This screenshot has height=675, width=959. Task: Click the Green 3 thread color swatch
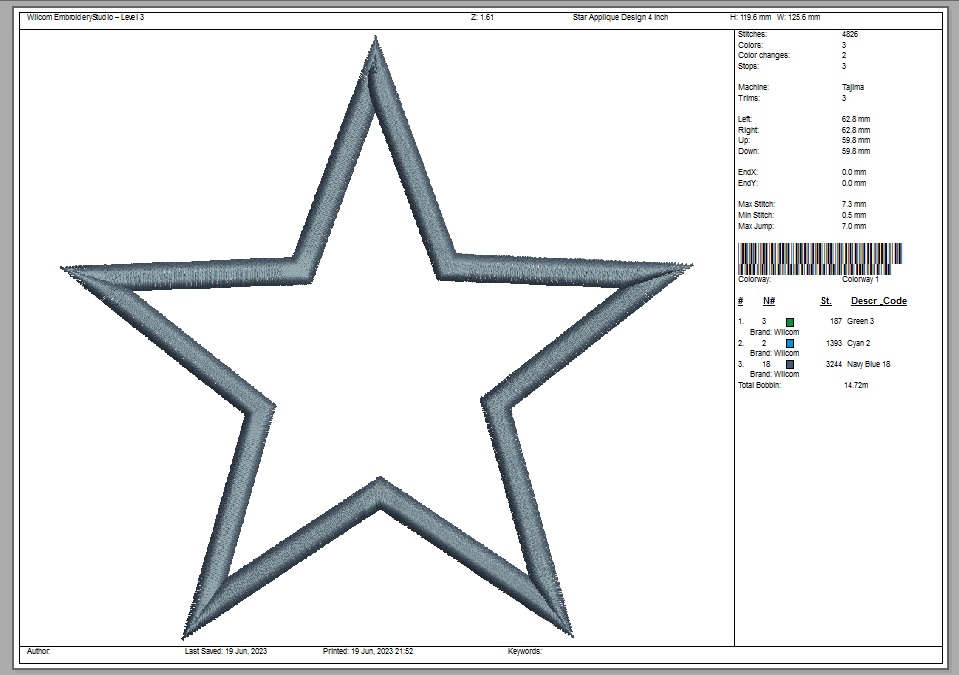[790, 322]
